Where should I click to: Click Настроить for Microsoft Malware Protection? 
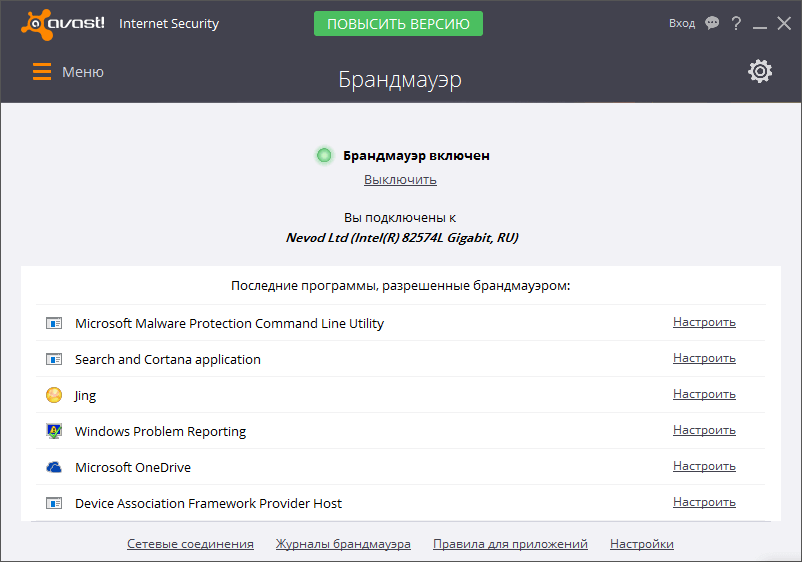click(x=704, y=322)
